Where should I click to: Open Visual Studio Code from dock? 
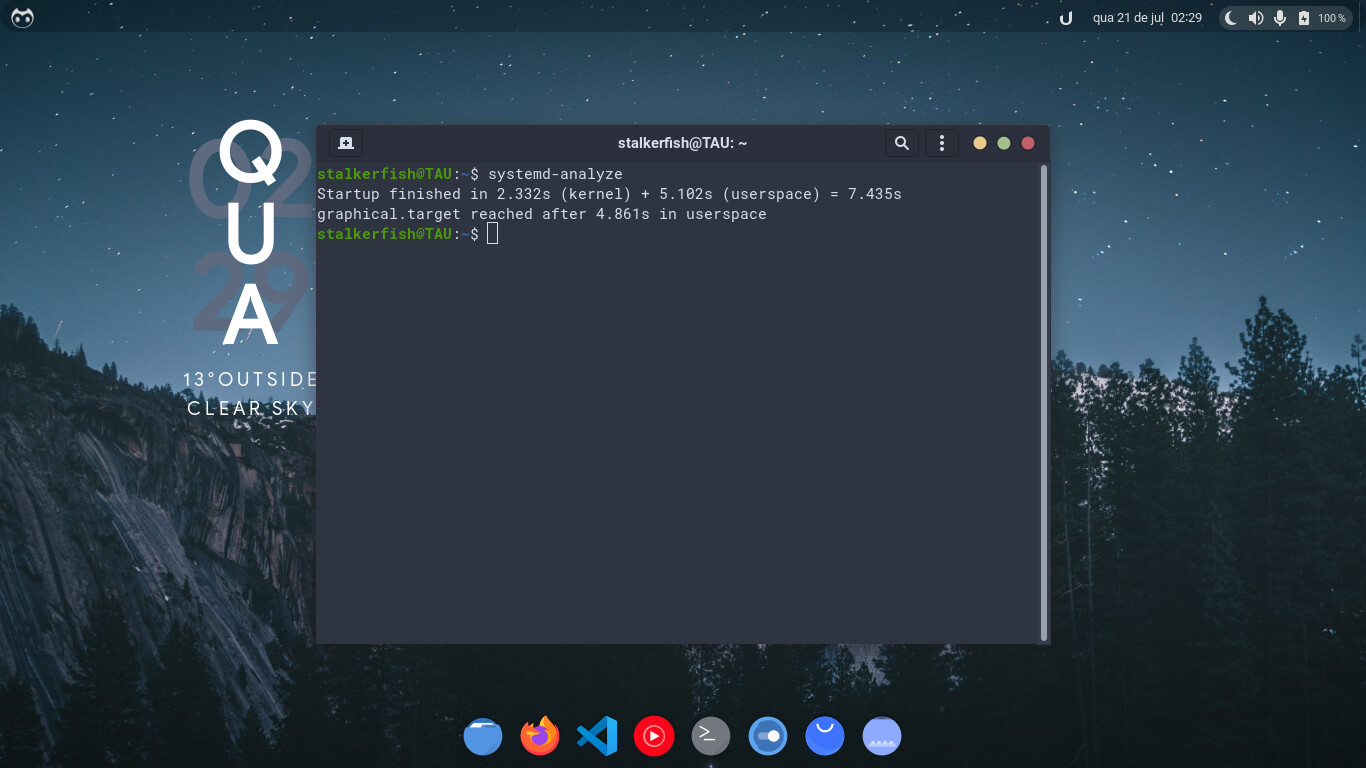[597, 737]
